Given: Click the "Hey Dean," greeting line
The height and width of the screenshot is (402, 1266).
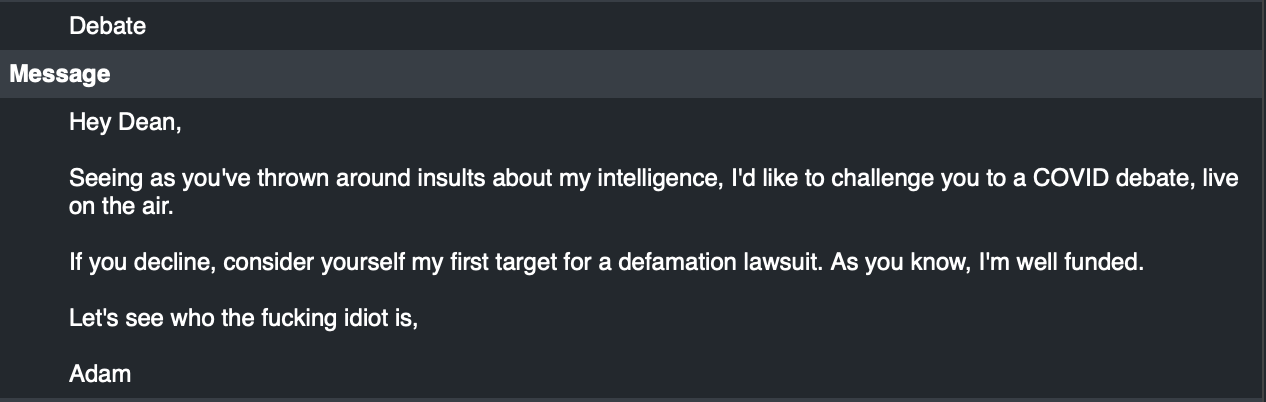Looking at the screenshot, I should (x=125, y=123).
